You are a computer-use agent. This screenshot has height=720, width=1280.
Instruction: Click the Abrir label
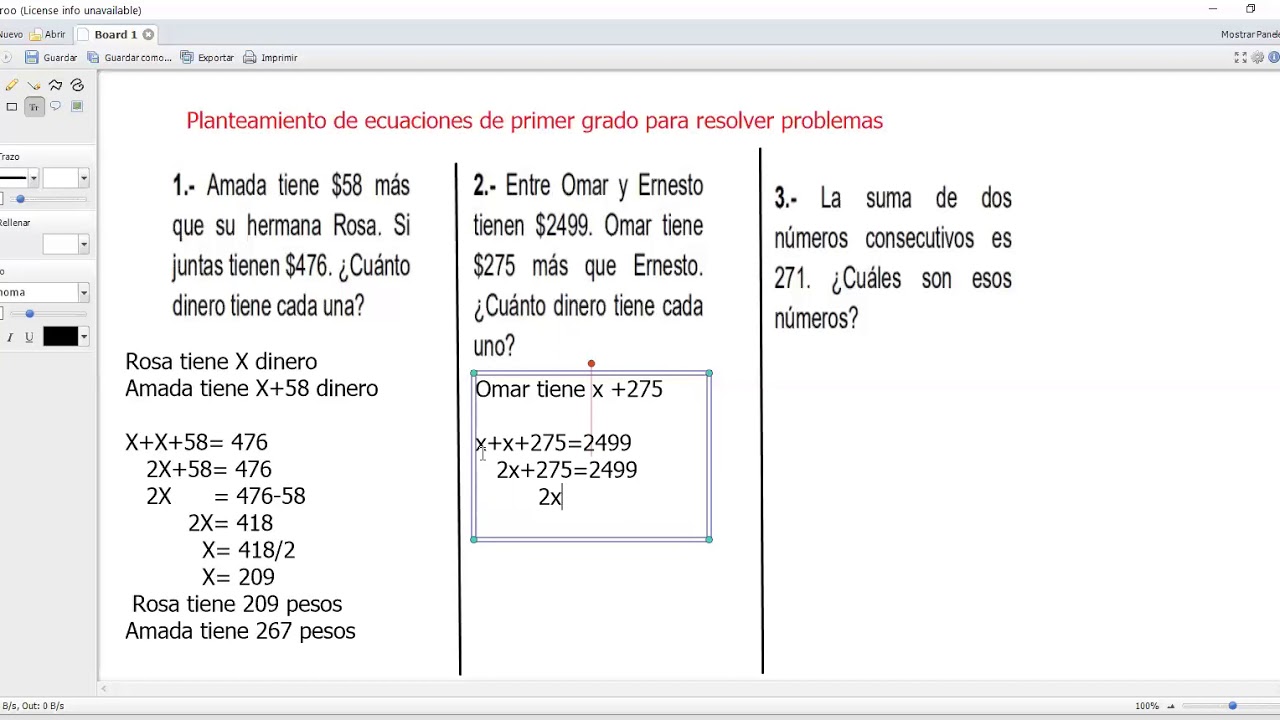click(55, 34)
